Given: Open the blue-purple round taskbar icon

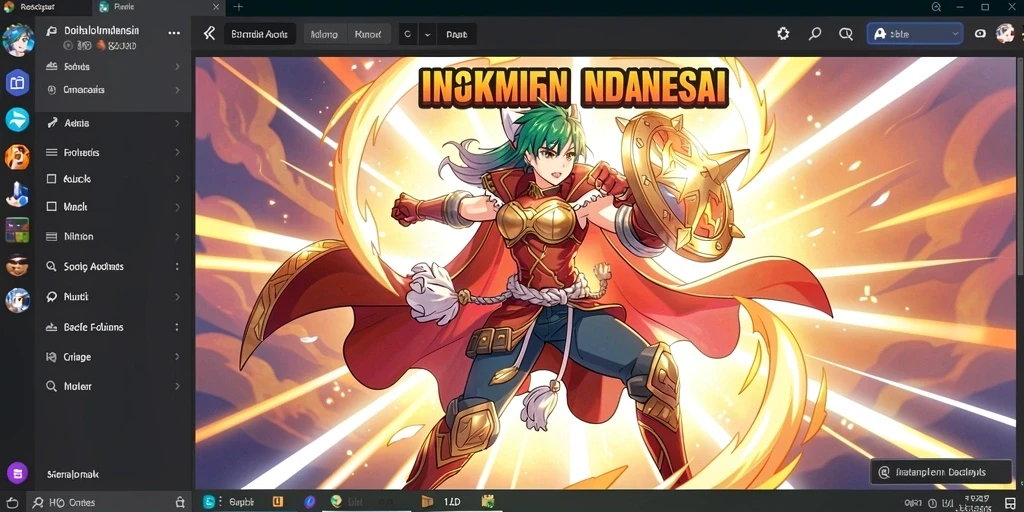Looking at the screenshot, I should pyautogui.click(x=310, y=502).
